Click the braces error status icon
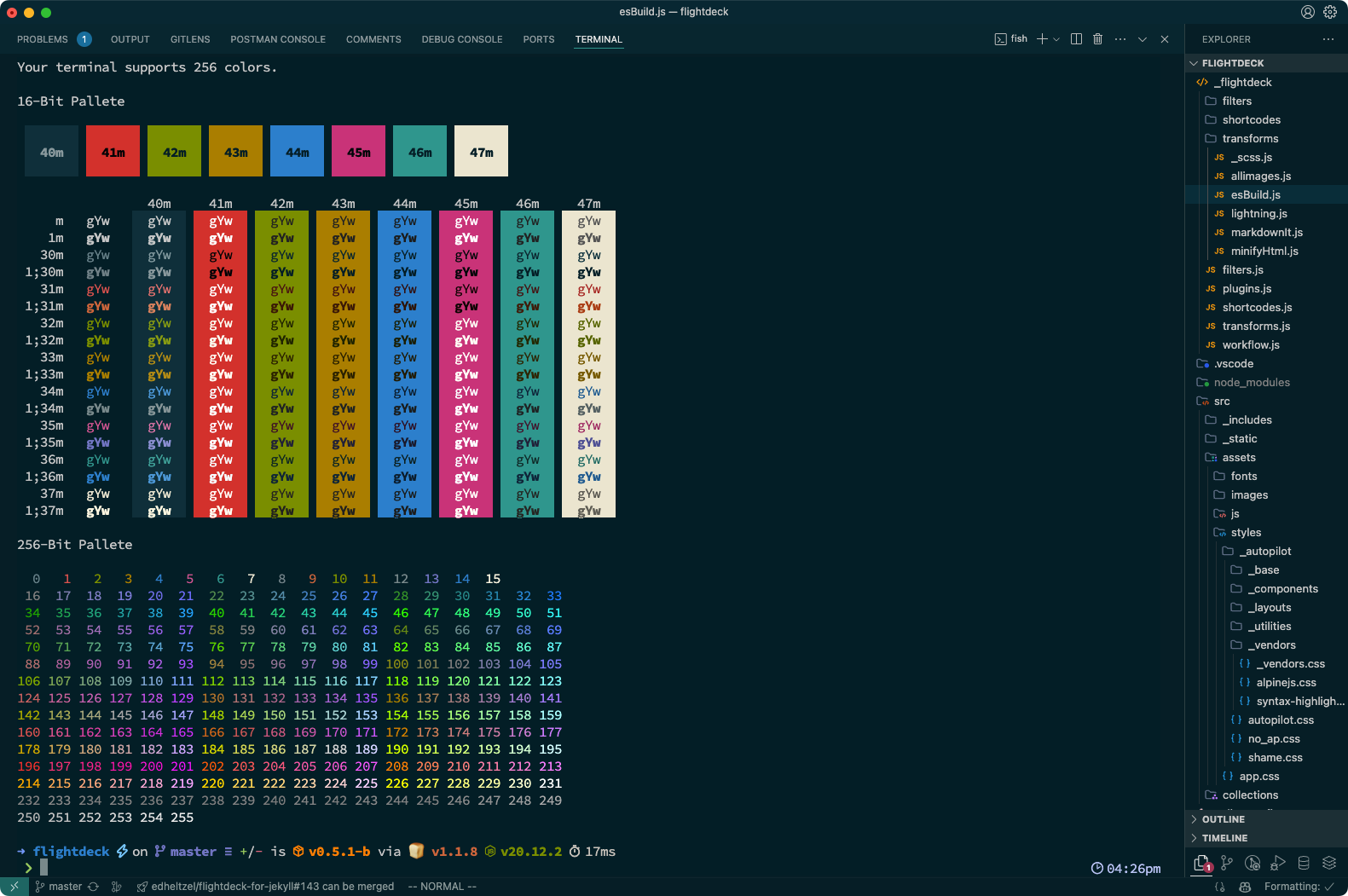This screenshot has height=896, width=1348. tap(1220, 887)
